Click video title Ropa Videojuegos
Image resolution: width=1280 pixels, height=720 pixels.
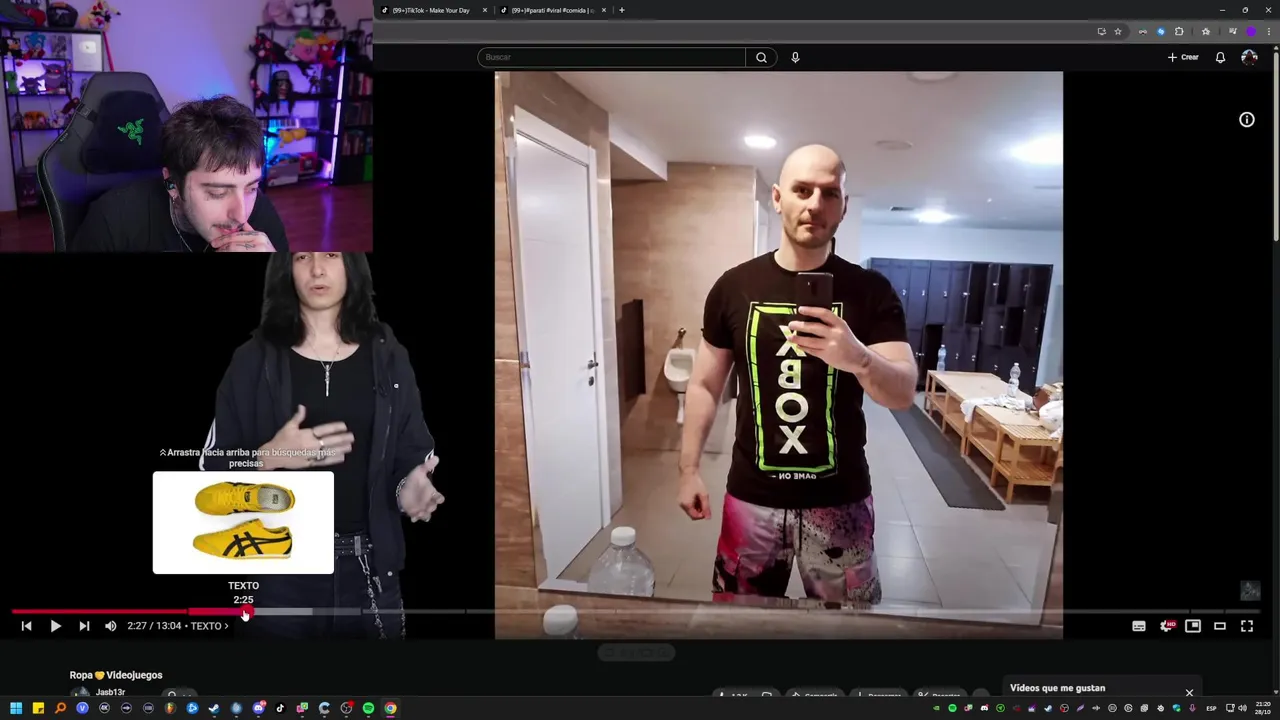[x=116, y=675]
